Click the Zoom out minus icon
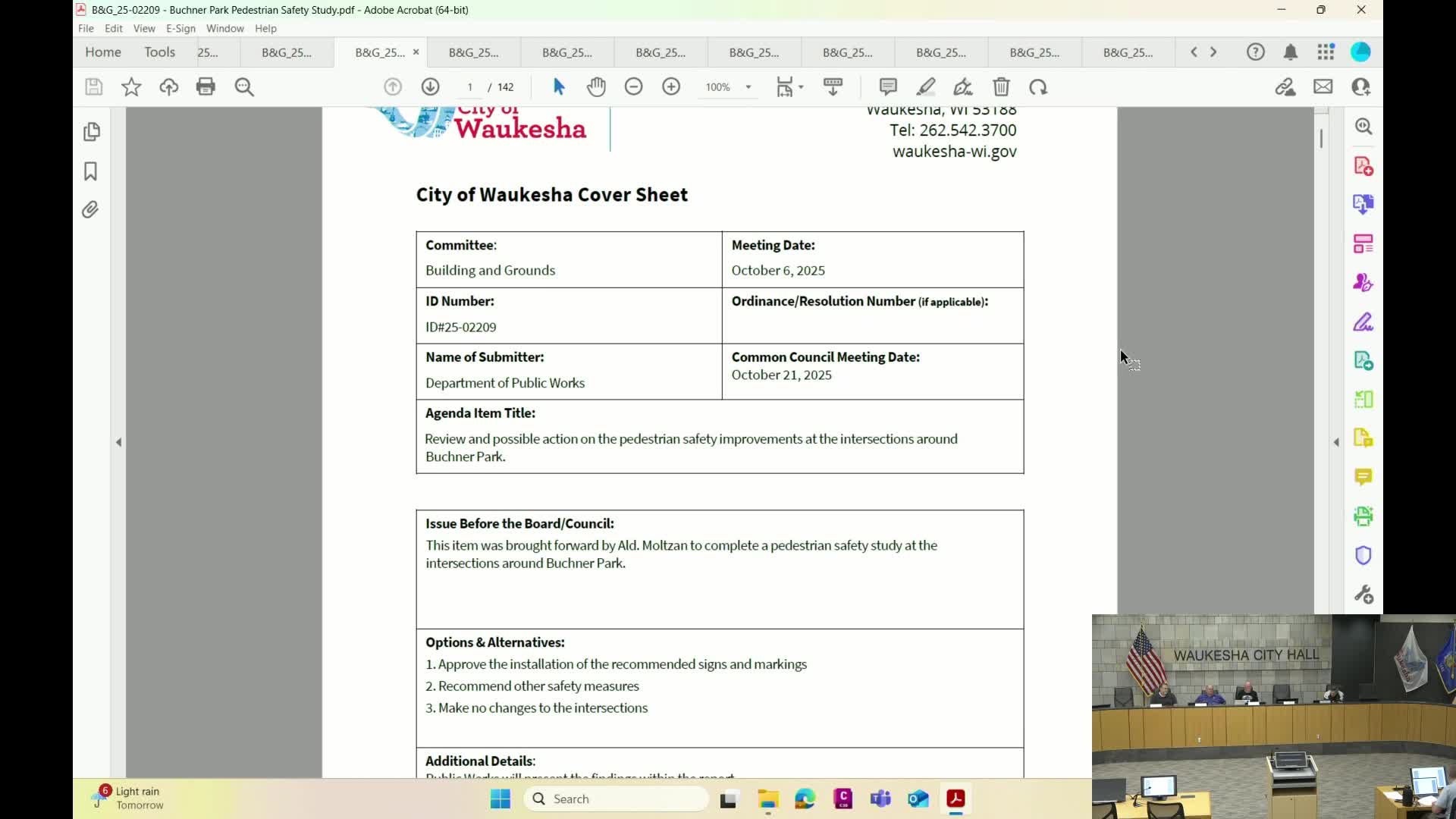This screenshot has width=1456, height=819. point(634,86)
